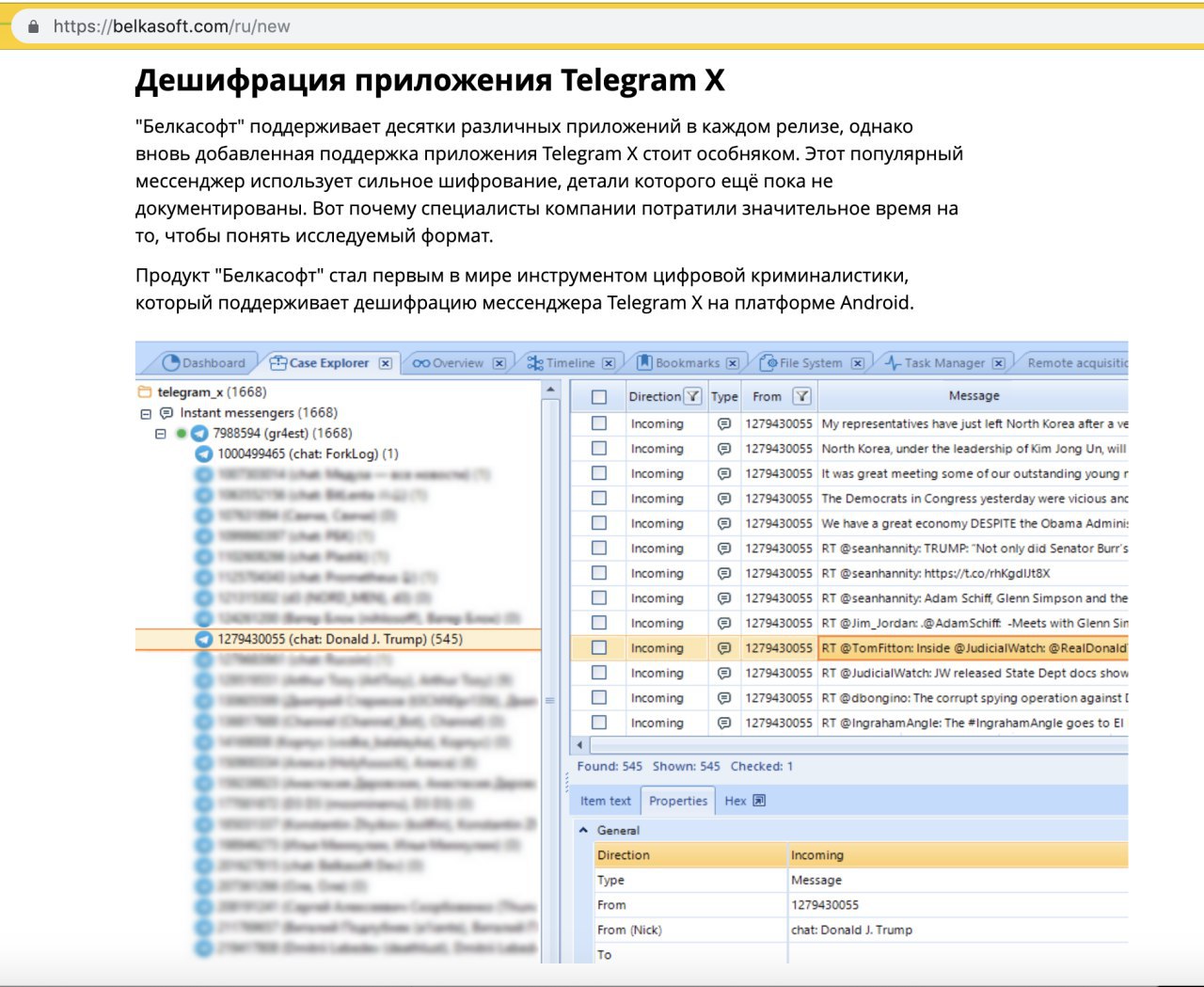Click message type icon in 'RT @JudicialWatch' row
The height and width of the screenshot is (987, 1204).
724,674
